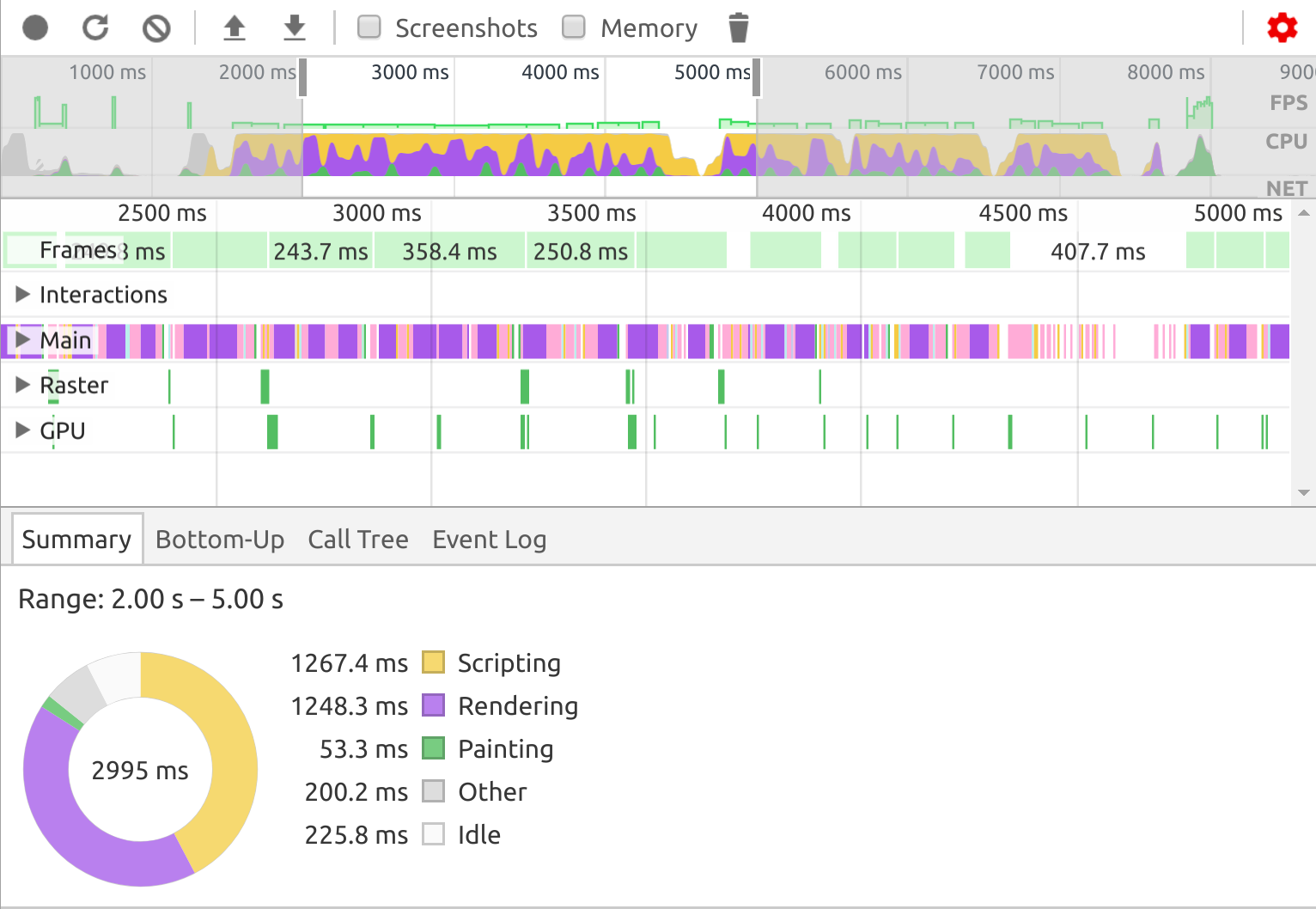Click the NET overview label

pyautogui.click(x=1287, y=188)
